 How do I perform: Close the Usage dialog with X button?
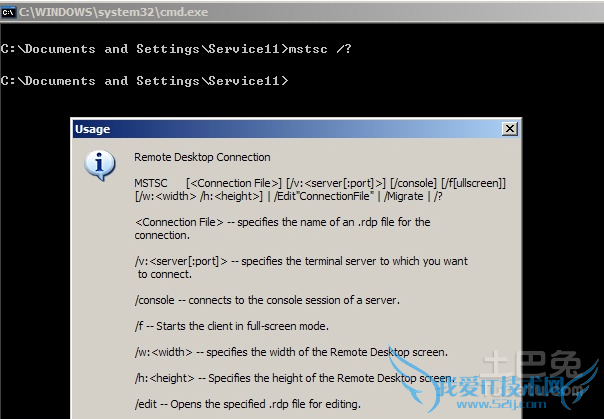tap(509, 129)
